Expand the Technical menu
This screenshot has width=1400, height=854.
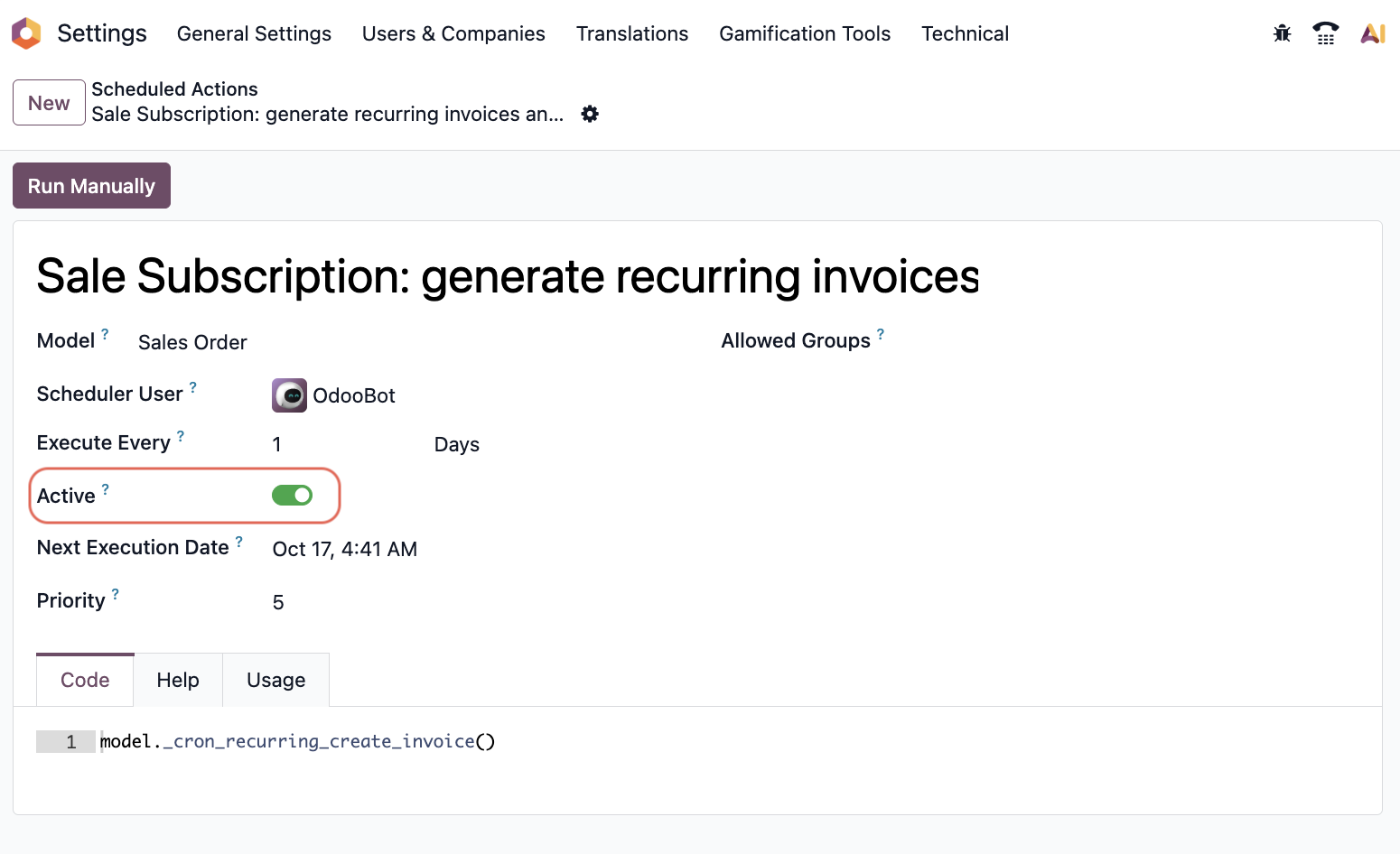(x=965, y=33)
